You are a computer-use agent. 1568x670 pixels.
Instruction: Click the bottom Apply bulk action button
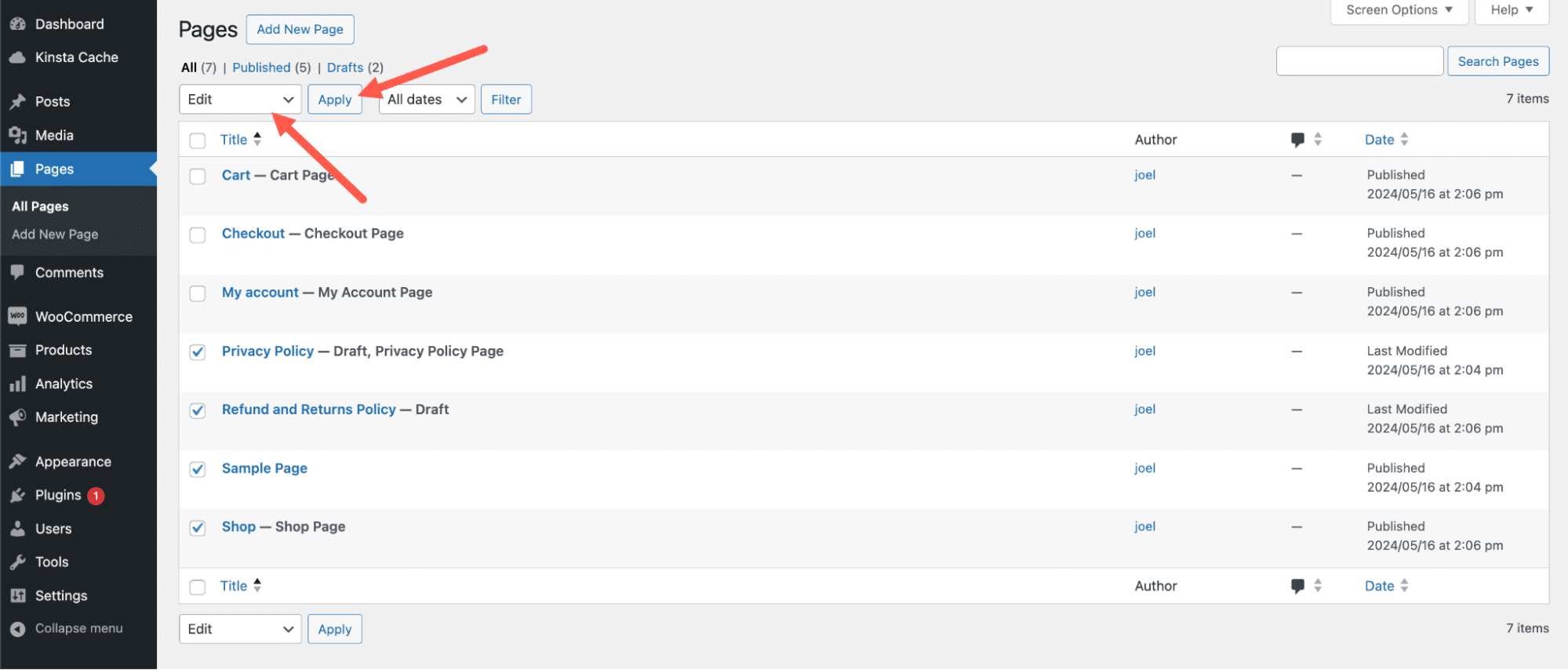click(335, 629)
